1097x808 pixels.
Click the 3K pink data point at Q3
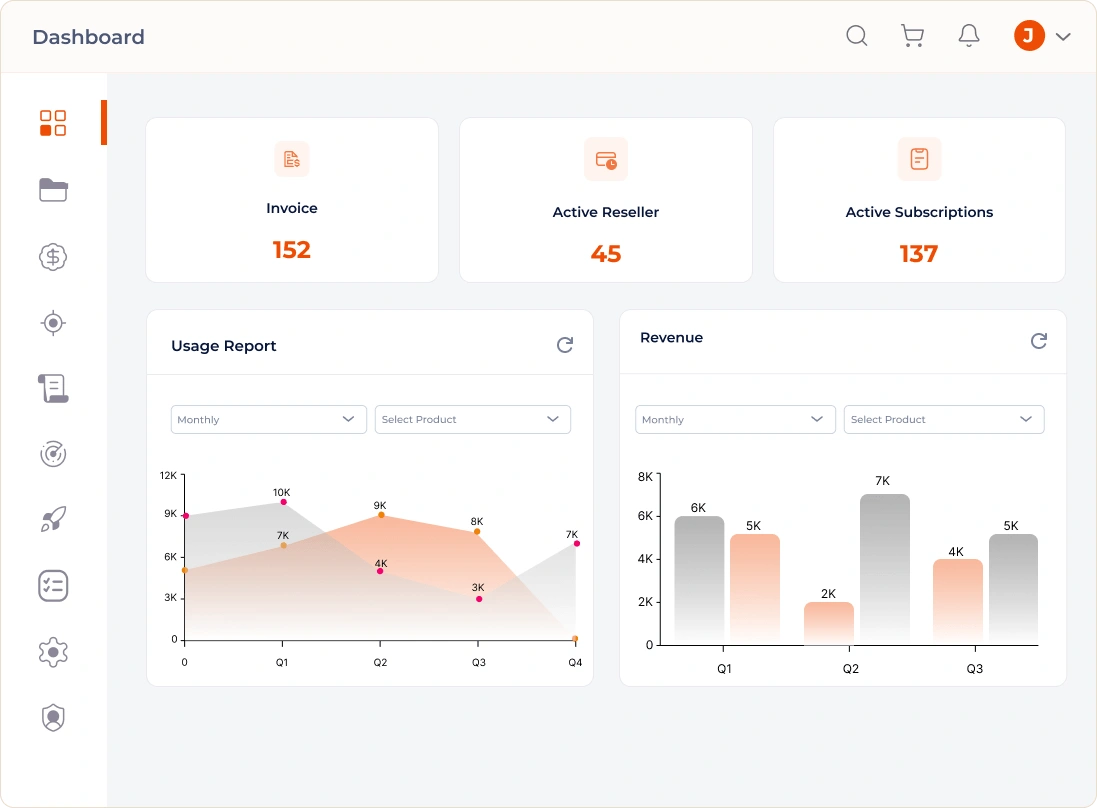(x=479, y=598)
